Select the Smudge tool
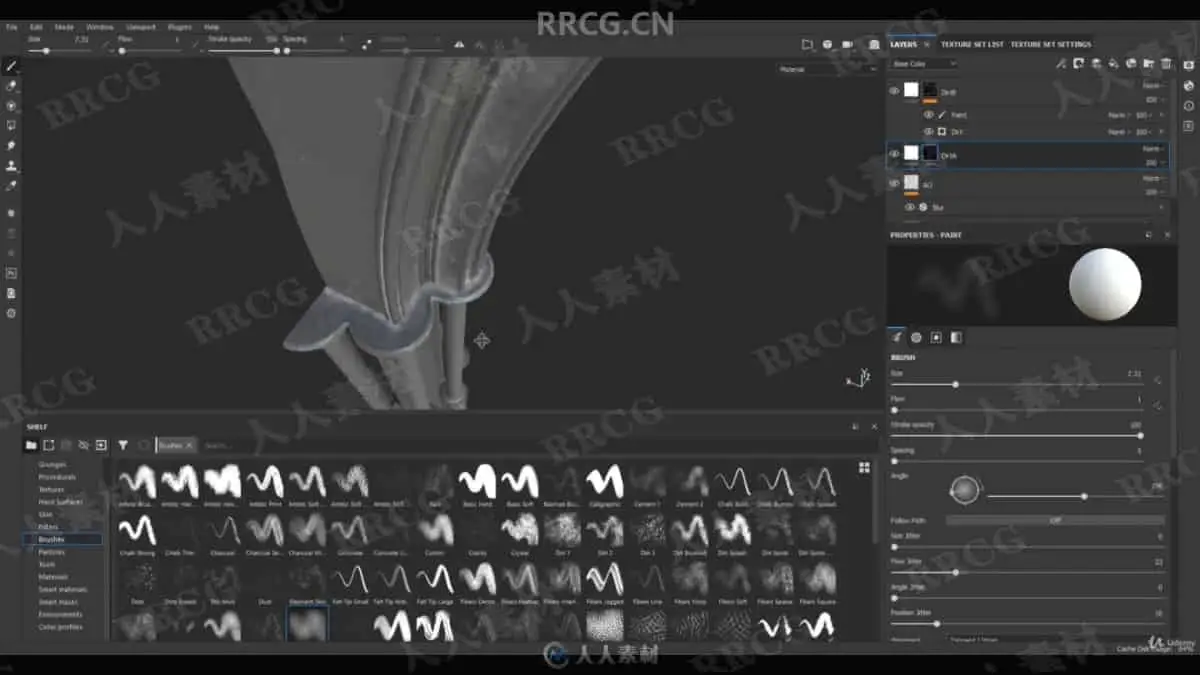This screenshot has width=1200, height=675. 11,146
